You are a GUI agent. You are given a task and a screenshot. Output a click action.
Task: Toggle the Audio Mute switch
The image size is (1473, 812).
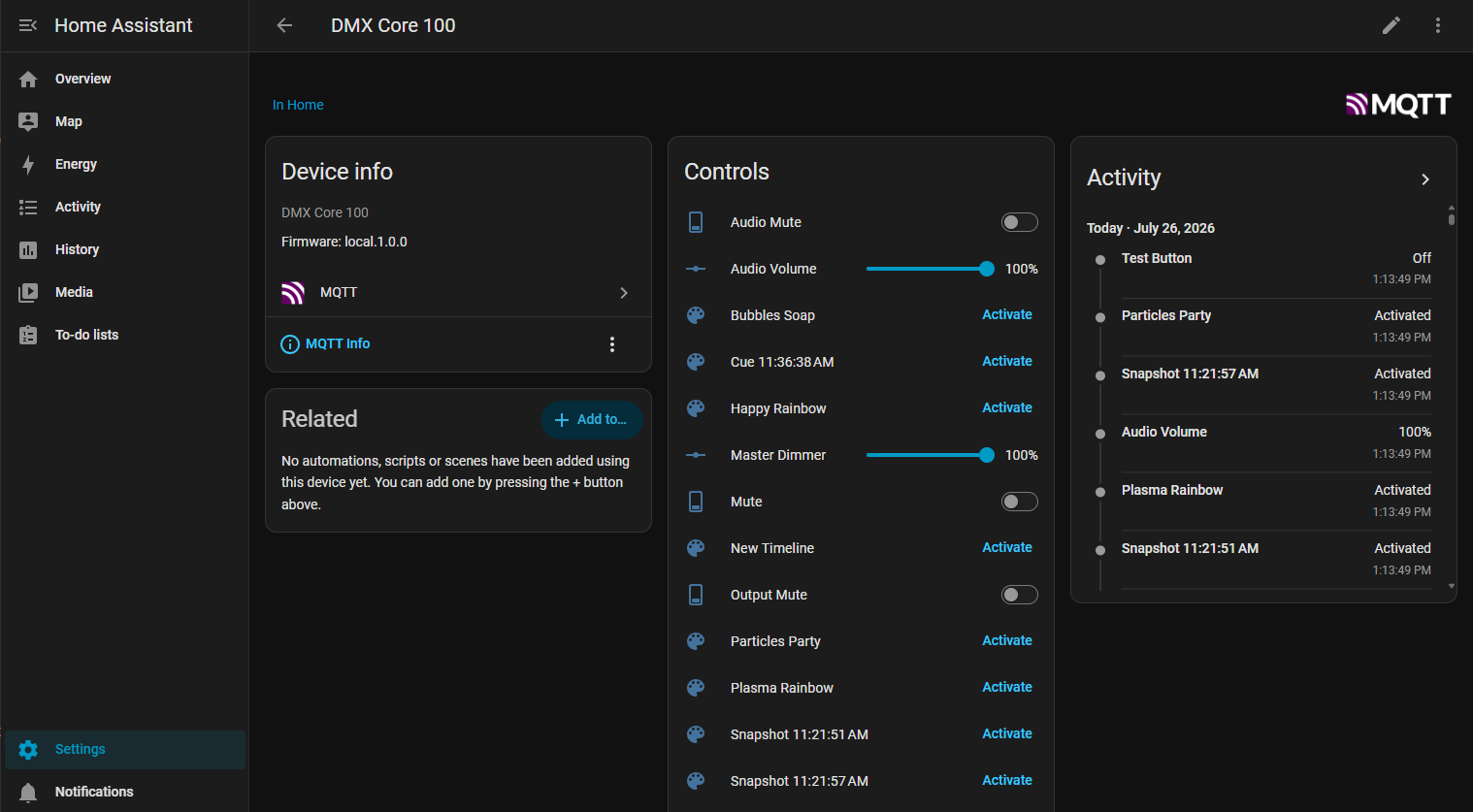pyautogui.click(x=1019, y=222)
